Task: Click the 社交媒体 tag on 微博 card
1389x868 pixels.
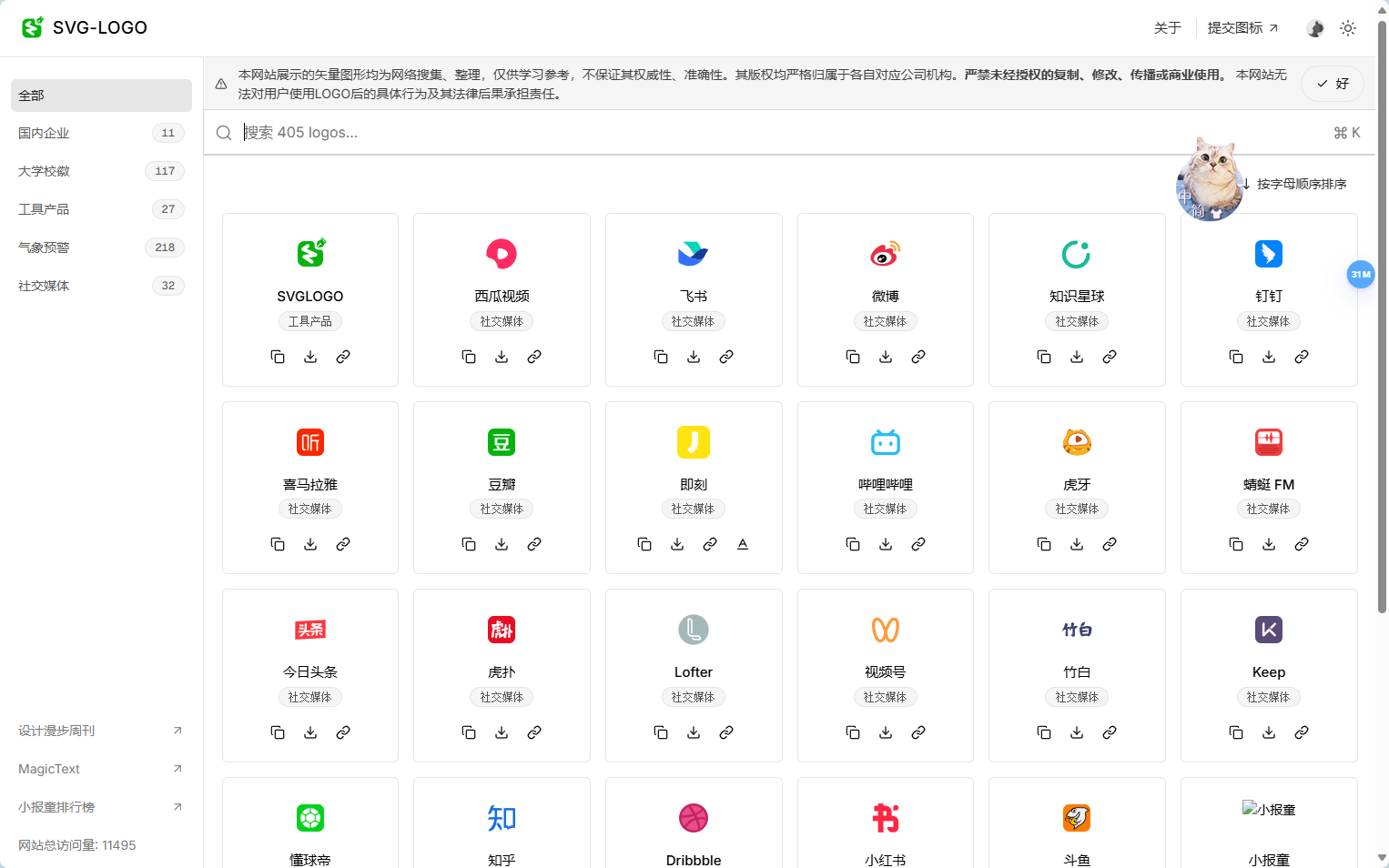Action: coord(886,321)
